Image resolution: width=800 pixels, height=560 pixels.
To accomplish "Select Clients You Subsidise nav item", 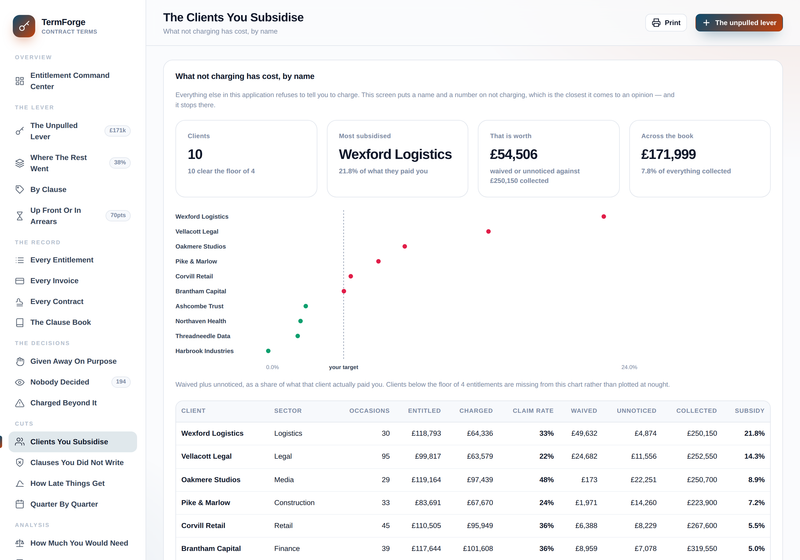I will pyautogui.click(x=72, y=442).
